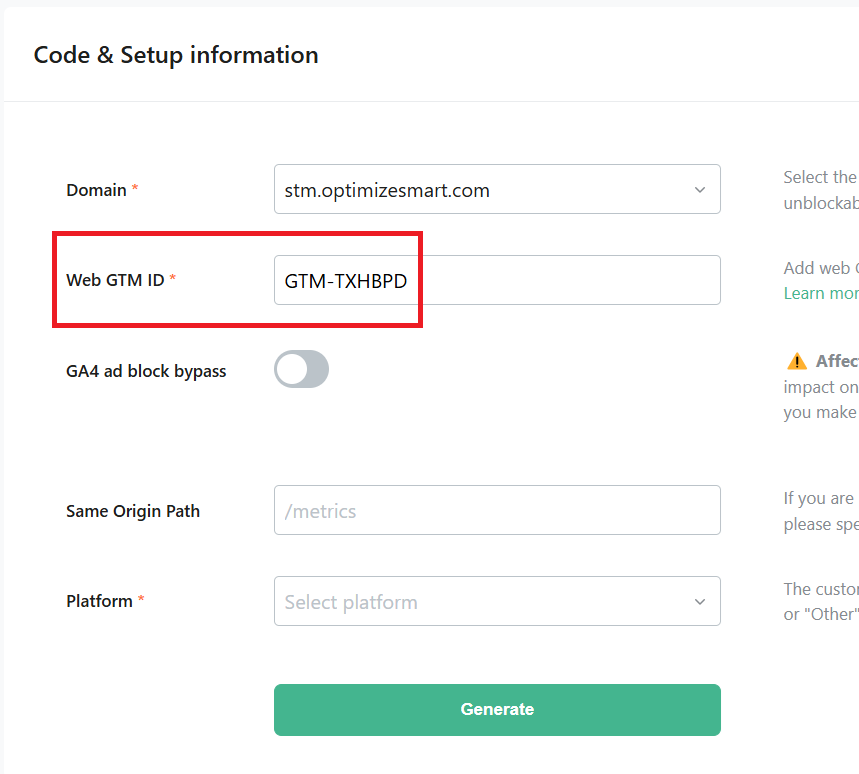The width and height of the screenshot is (859, 774).
Task: Click the Domain field label
Action: pyautogui.click(x=96, y=190)
